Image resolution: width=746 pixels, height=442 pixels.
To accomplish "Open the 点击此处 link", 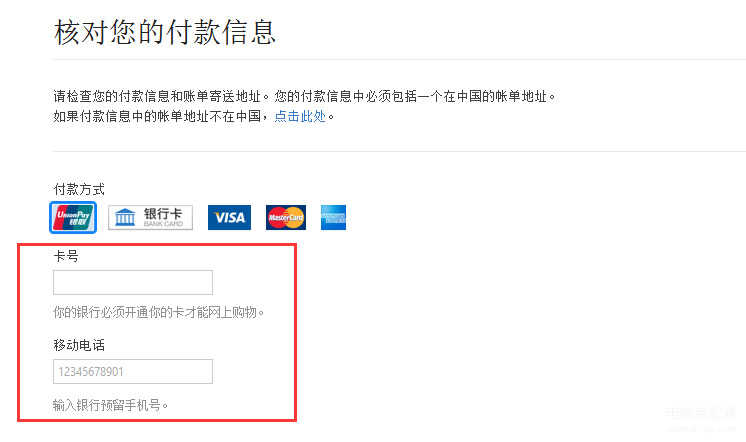I will click(300, 116).
